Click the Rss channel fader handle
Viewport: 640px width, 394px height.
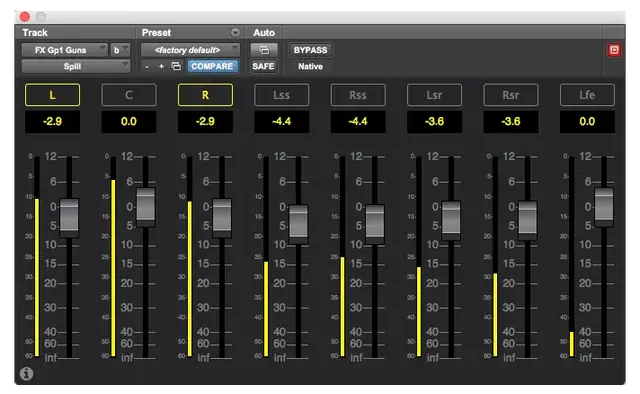tap(375, 224)
